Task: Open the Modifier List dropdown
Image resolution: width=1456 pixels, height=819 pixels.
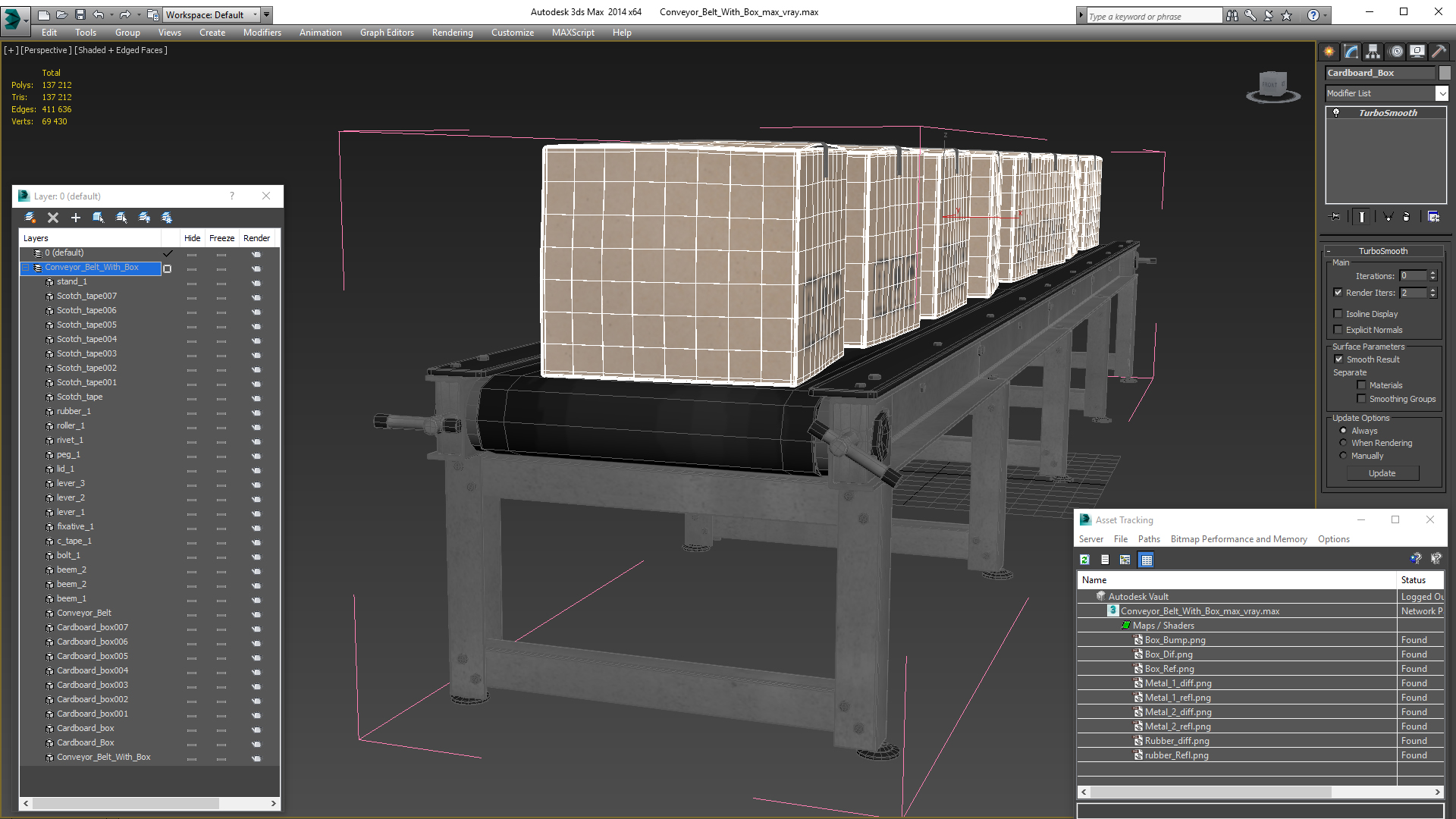Action: (x=1441, y=93)
